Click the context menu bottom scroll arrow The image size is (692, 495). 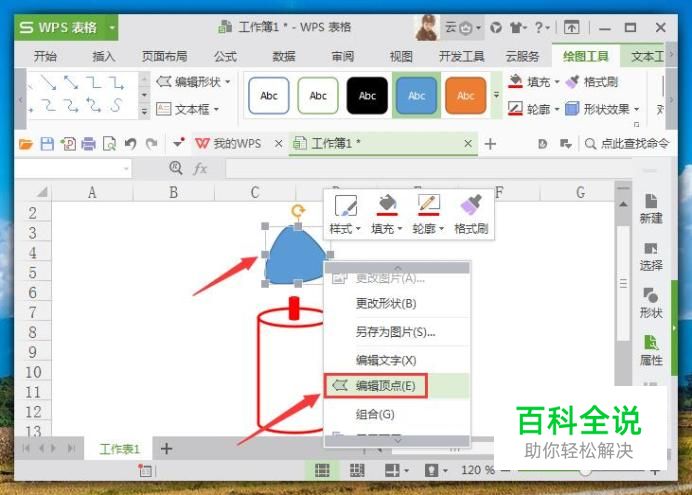397,440
